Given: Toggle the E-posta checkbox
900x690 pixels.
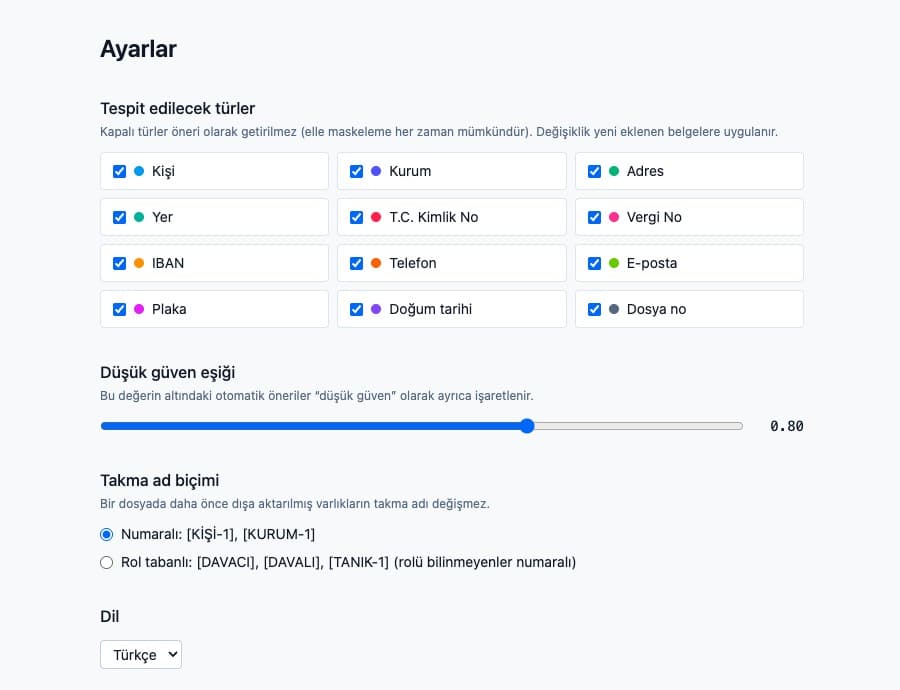Looking at the screenshot, I should pos(595,263).
